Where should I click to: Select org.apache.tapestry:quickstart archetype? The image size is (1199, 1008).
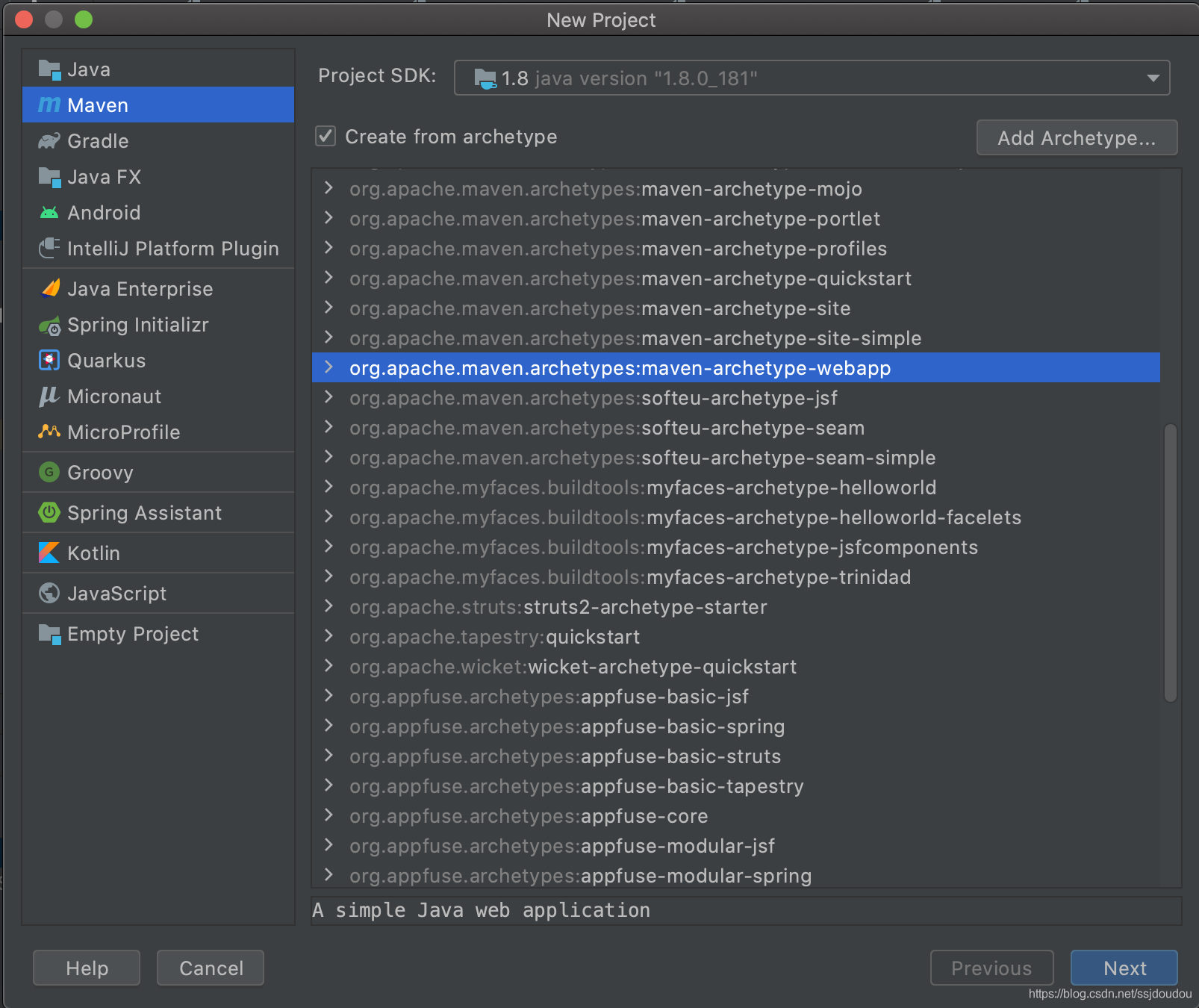click(x=736, y=637)
